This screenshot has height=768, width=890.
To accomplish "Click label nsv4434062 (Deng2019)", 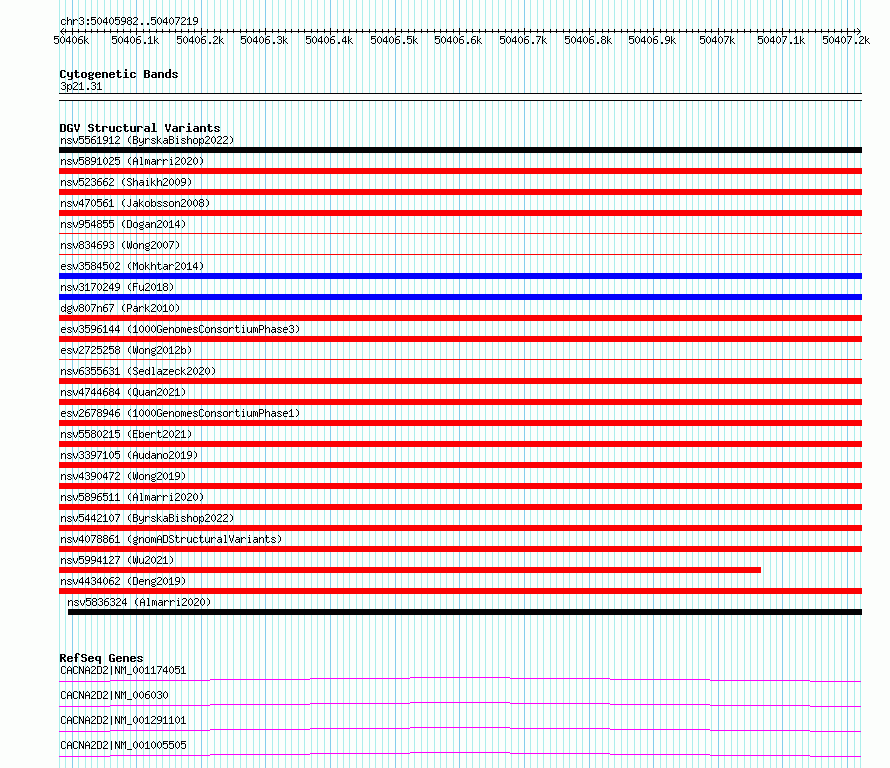I will (123, 581).
